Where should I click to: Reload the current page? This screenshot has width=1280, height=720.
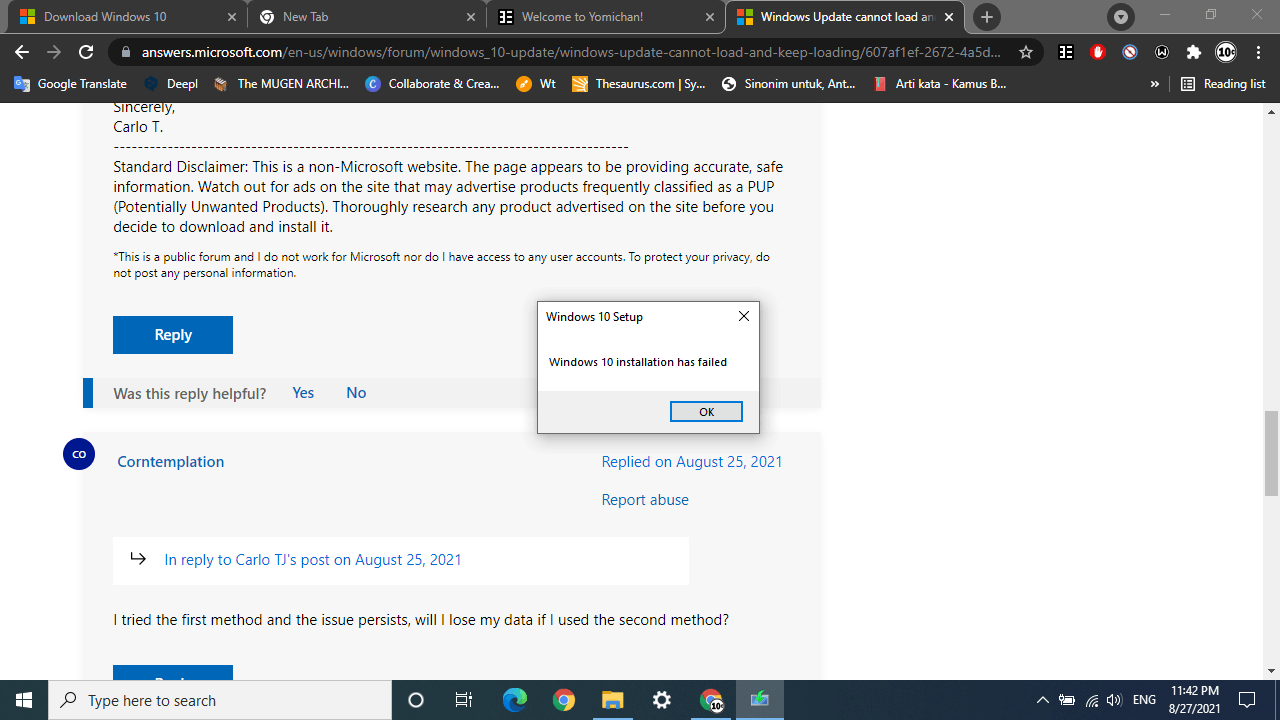point(86,52)
